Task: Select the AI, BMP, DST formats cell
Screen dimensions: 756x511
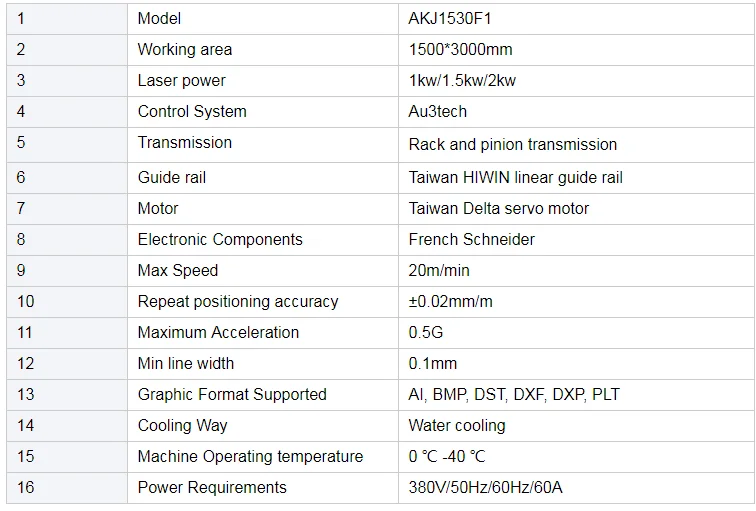Action: pos(577,395)
